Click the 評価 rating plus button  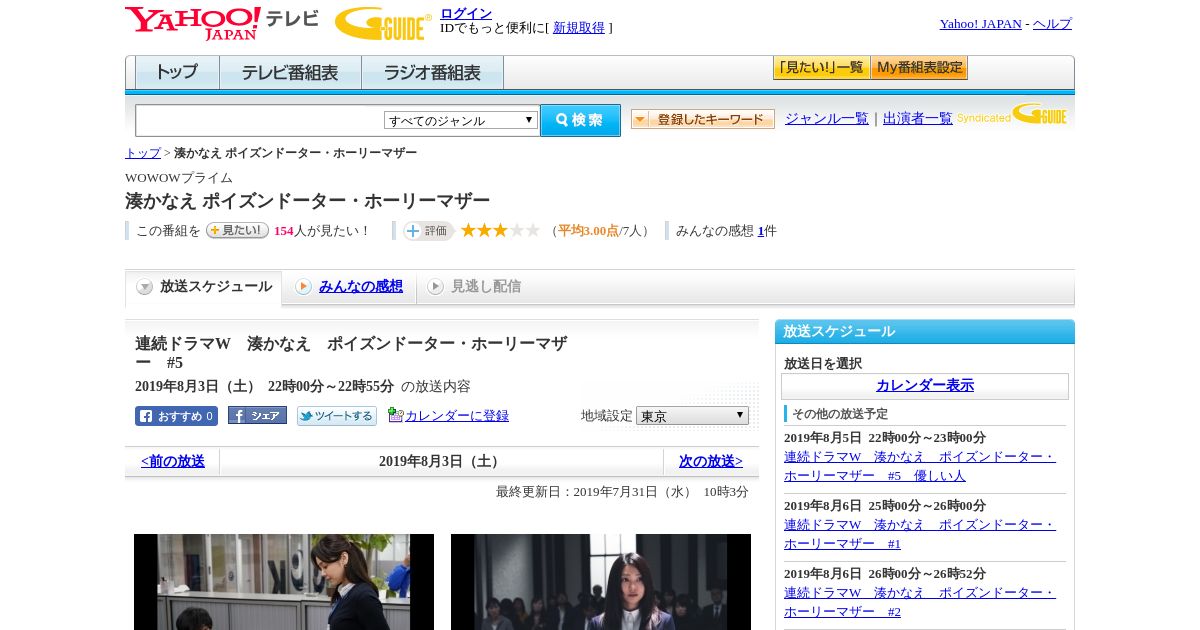tap(428, 231)
